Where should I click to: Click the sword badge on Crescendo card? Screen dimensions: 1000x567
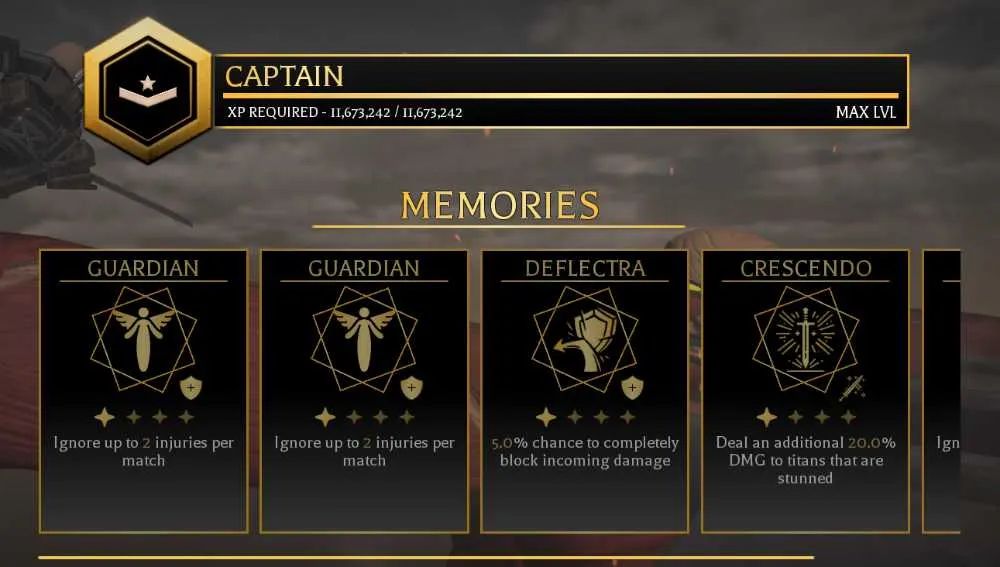[852, 388]
